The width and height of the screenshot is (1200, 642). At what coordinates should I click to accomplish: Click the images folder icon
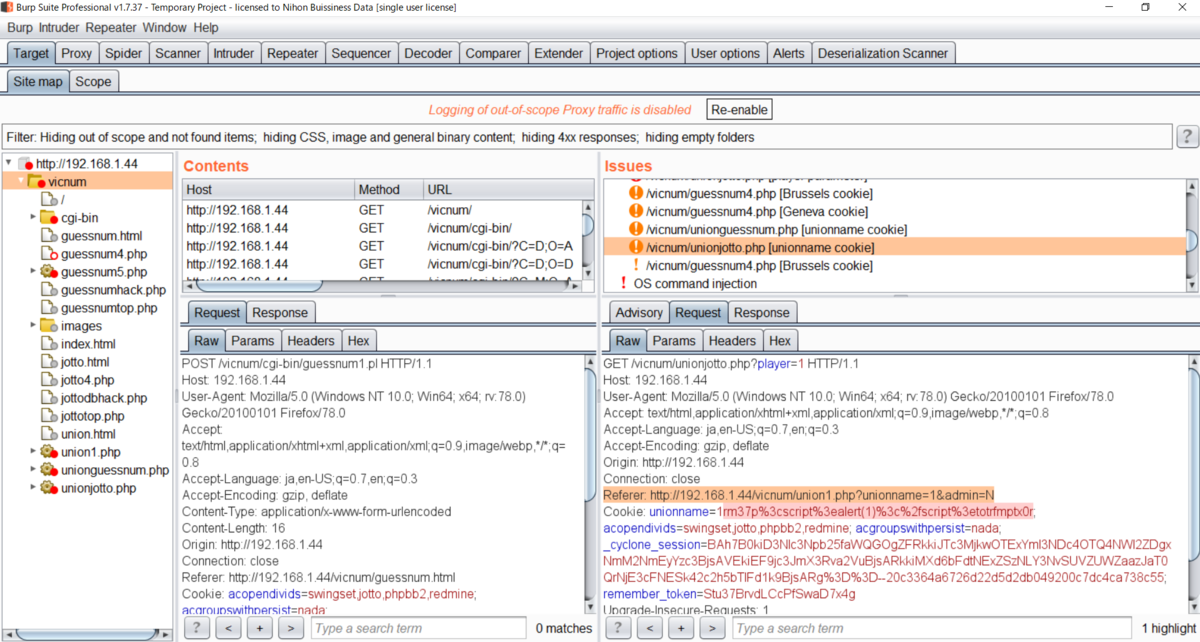coord(48,326)
